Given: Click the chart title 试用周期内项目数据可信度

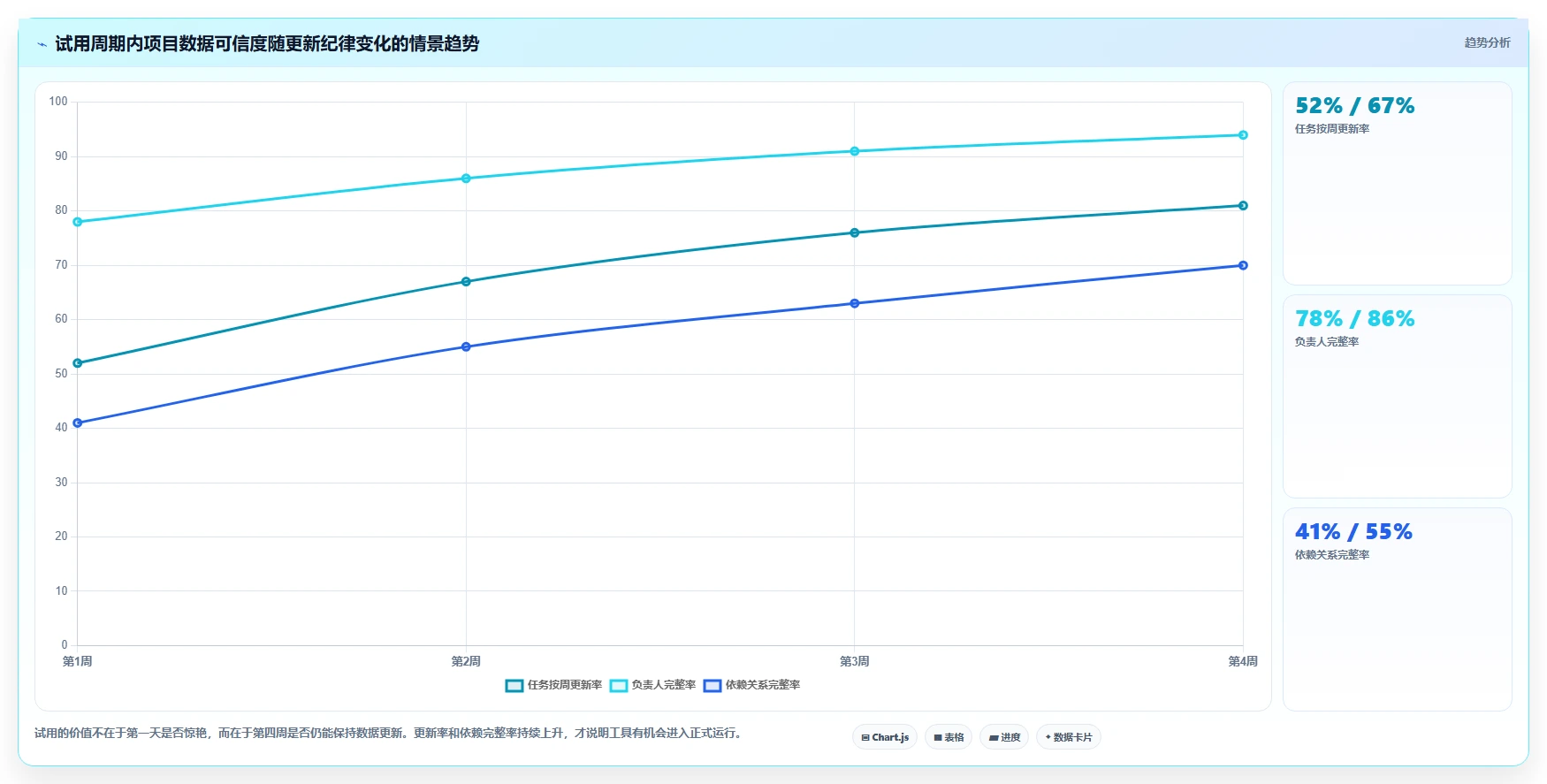Looking at the screenshot, I should (x=267, y=44).
